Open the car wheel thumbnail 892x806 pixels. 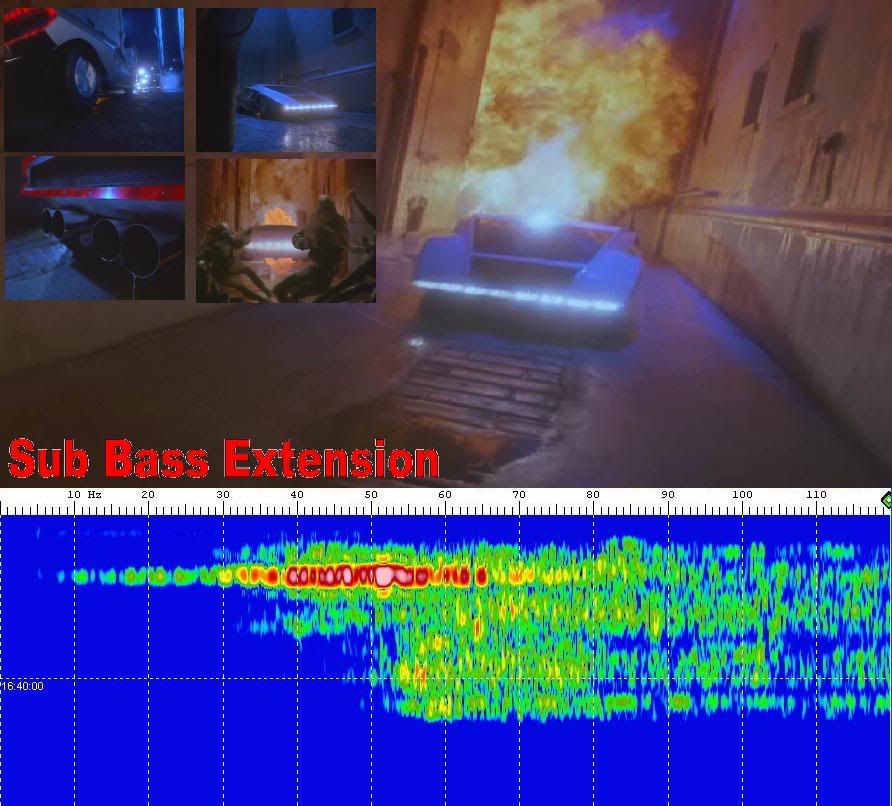pos(94,80)
